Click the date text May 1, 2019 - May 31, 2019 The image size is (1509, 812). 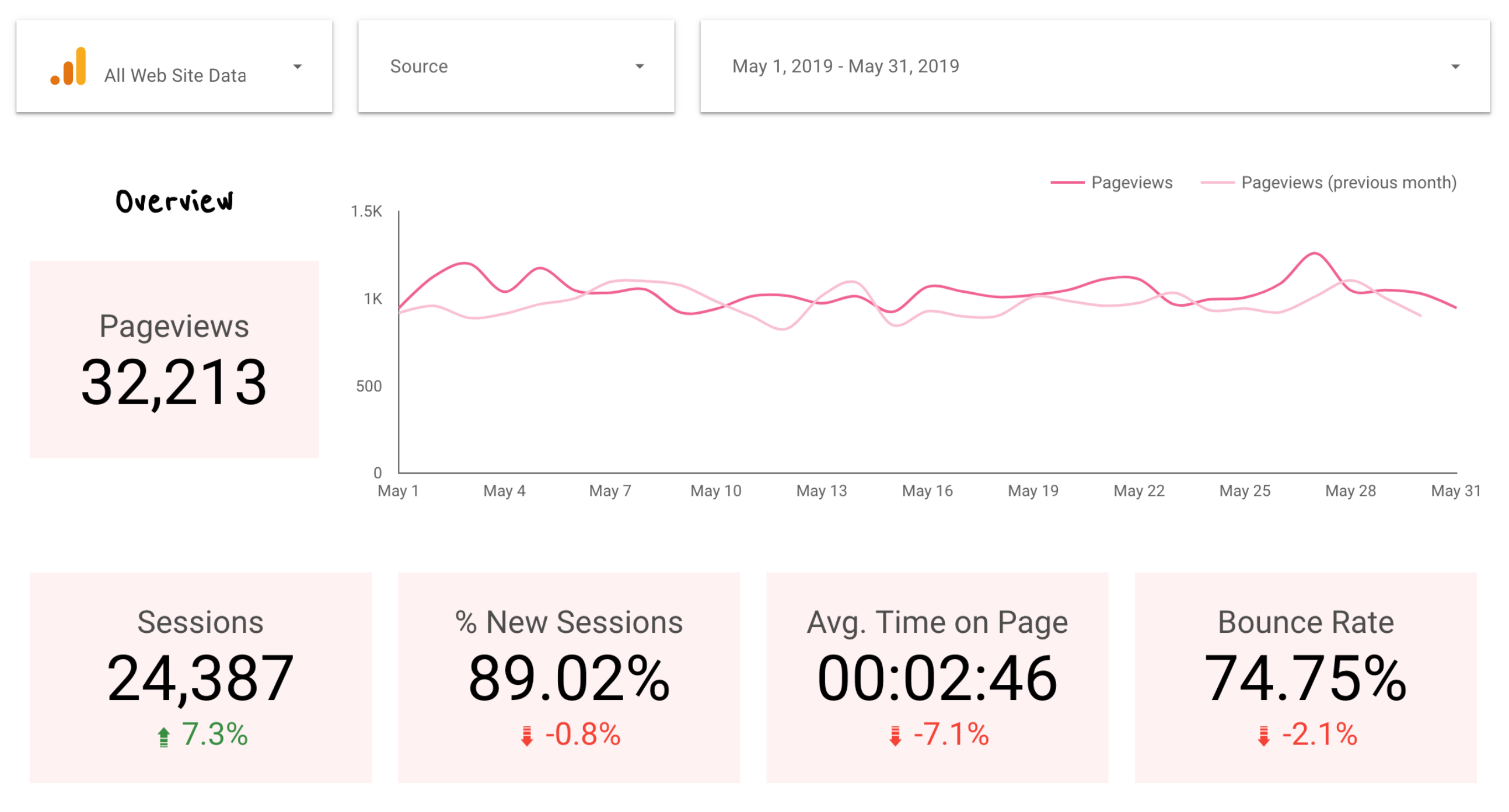click(x=846, y=66)
